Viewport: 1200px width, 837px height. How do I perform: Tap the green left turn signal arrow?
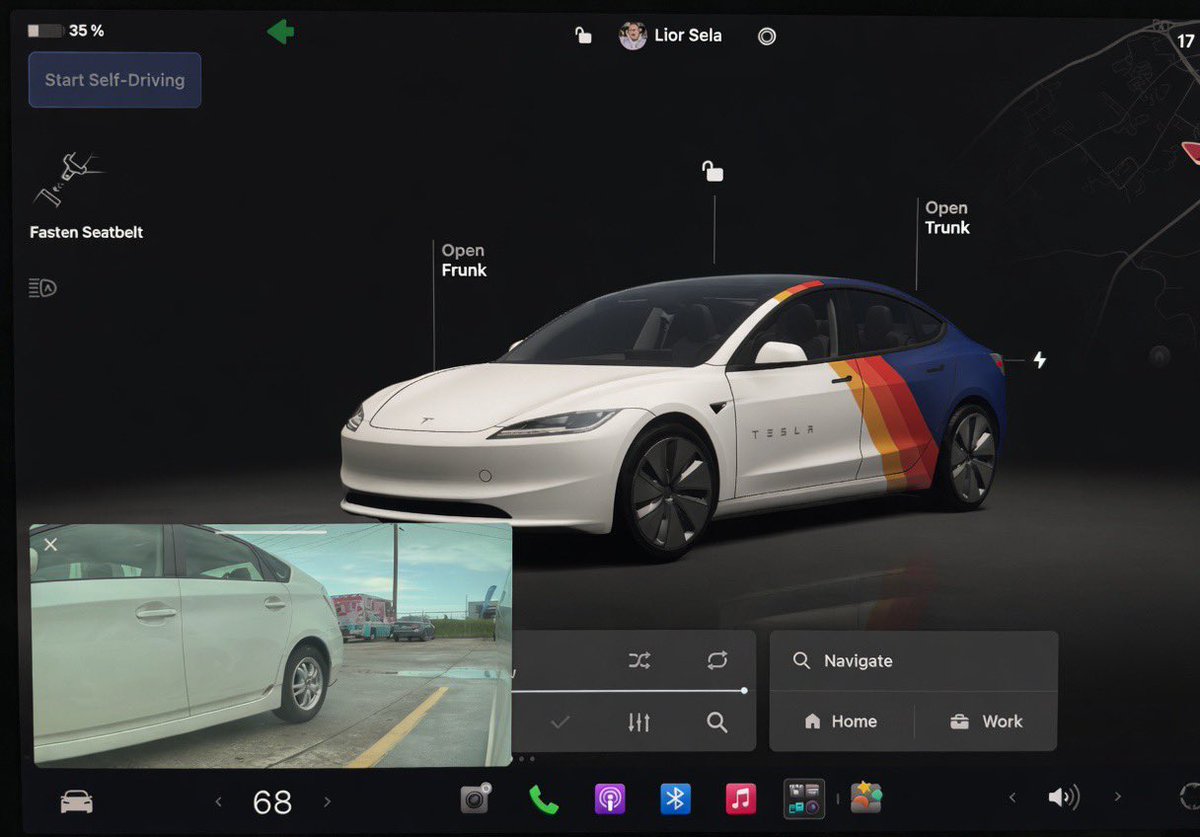pyautogui.click(x=281, y=32)
